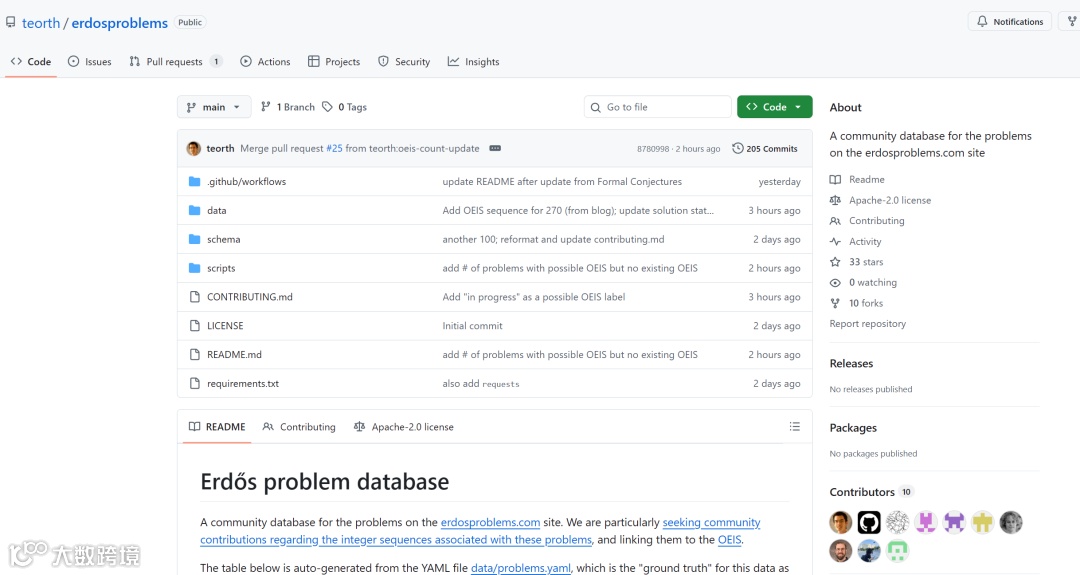Open pull request #25 link
Viewport: 1080px width, 575px height.
pyautogui.click(x=334, y=148)
